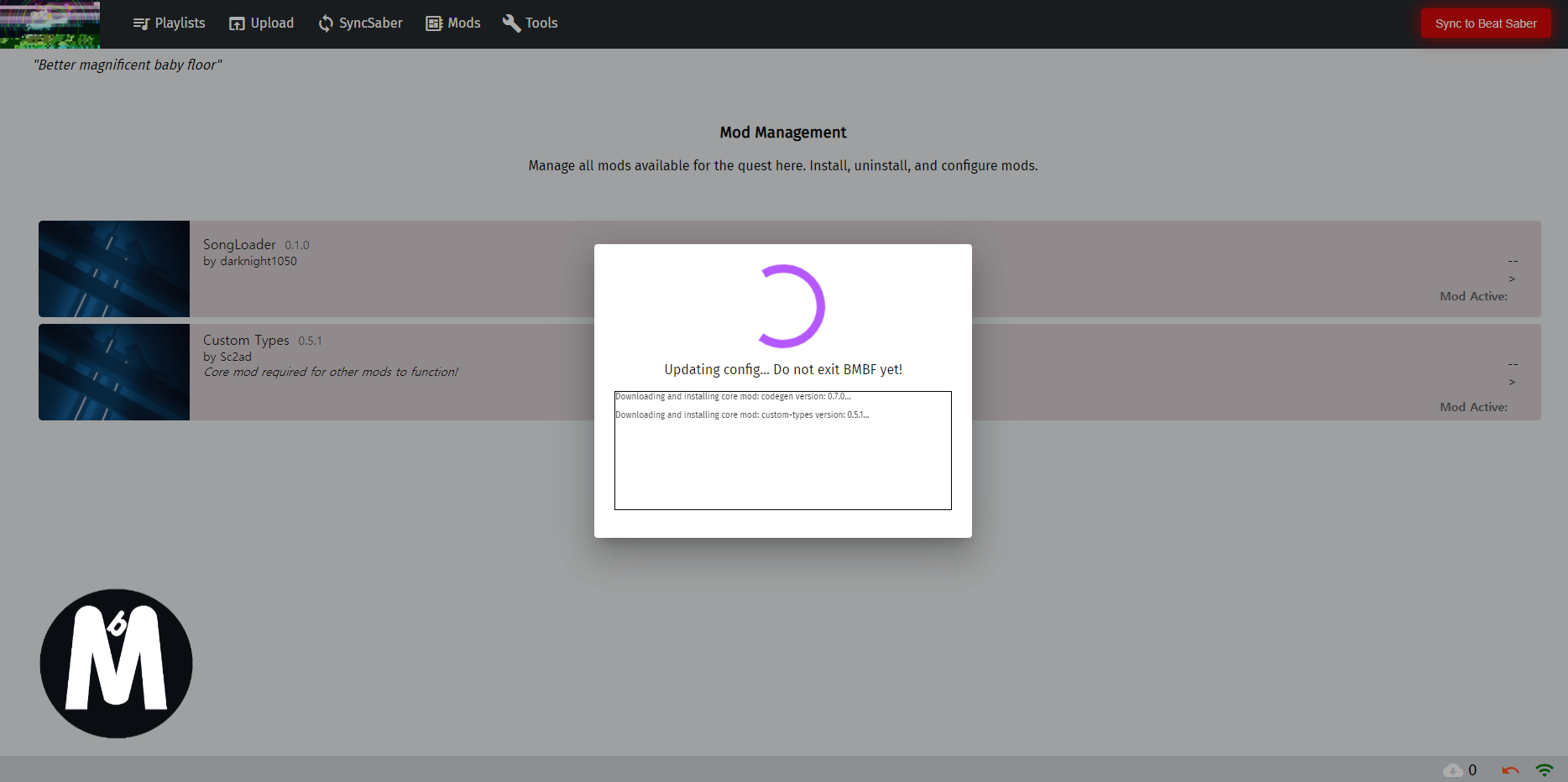Click SongLoader's version number 0.1.0

point(297,245)
